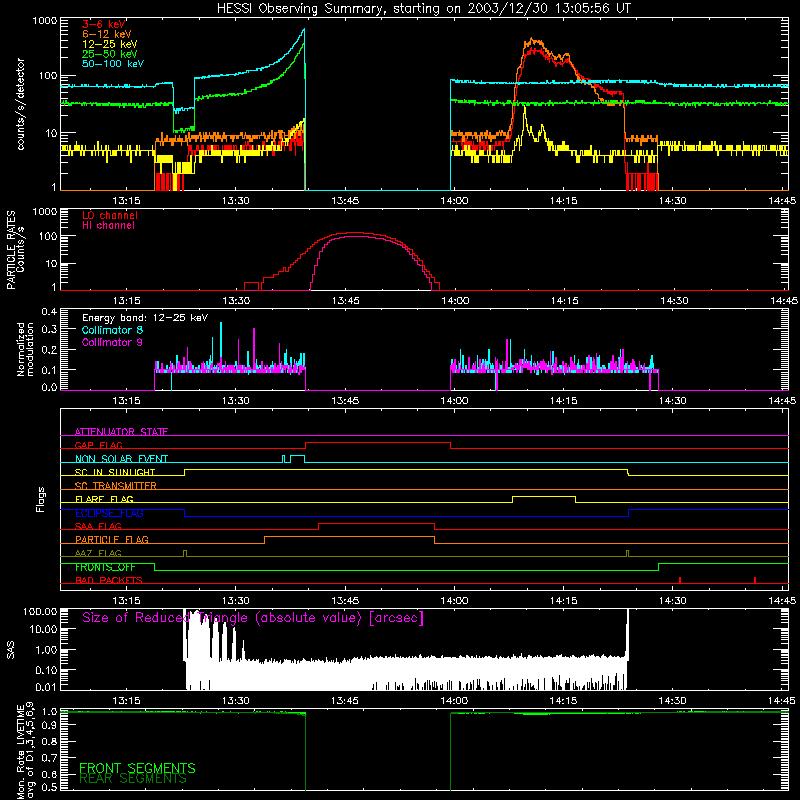The image size is (800, 800).
Task: Click the Normalized modulation axis label
Action: click(26, 349)
